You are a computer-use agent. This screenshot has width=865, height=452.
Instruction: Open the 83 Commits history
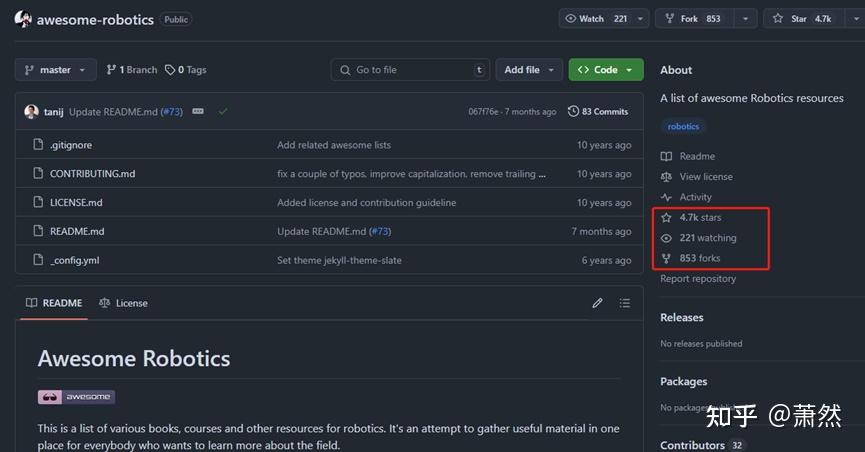tap(598, 112)
